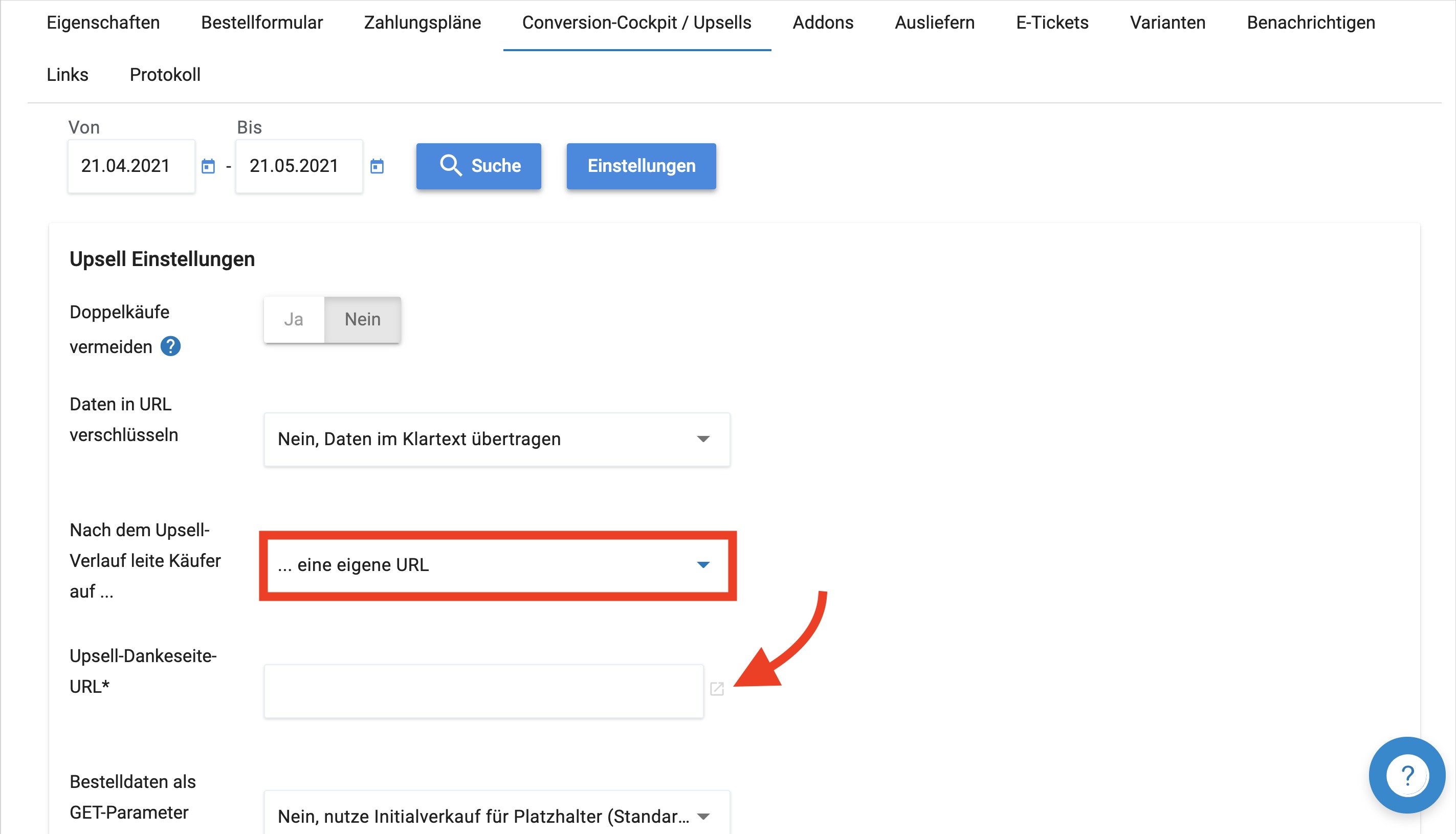Open the Links tab
This screenshot has height=834, width=1456.
(x=68, y=75)
